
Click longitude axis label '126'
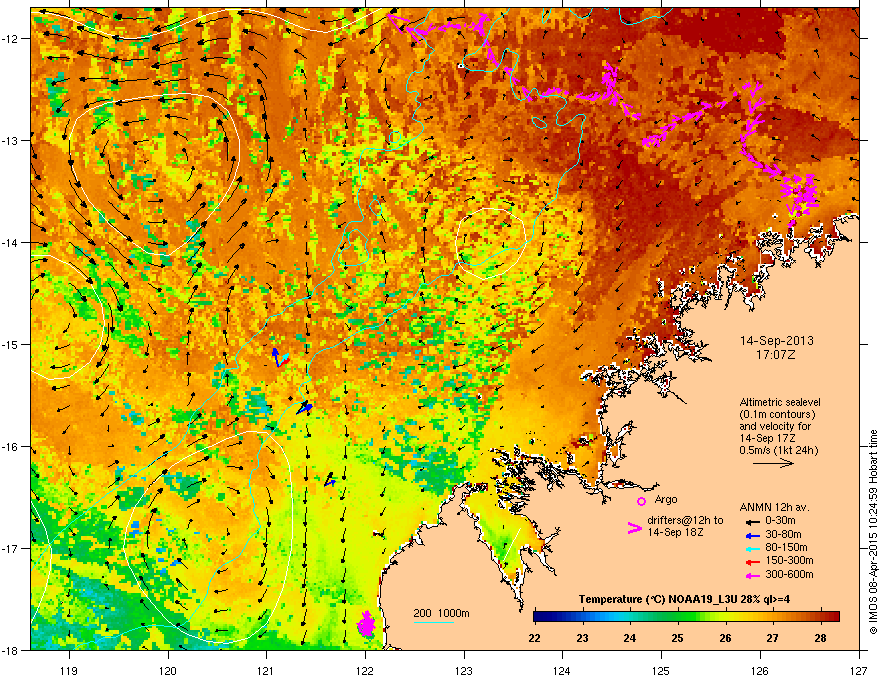click(x=760, y=671)
